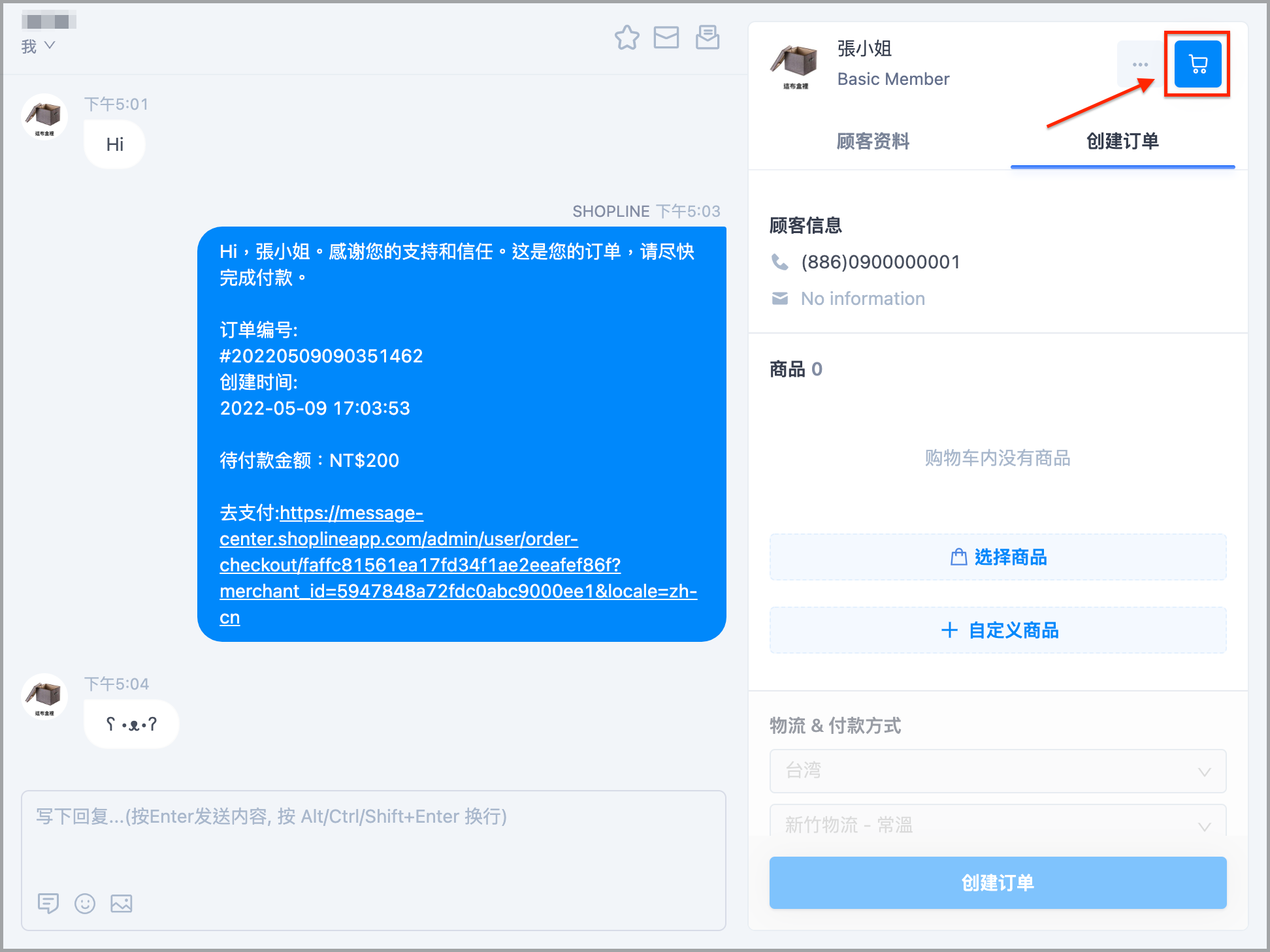Open the three-dots more options menu

[x=1140, y=64]
